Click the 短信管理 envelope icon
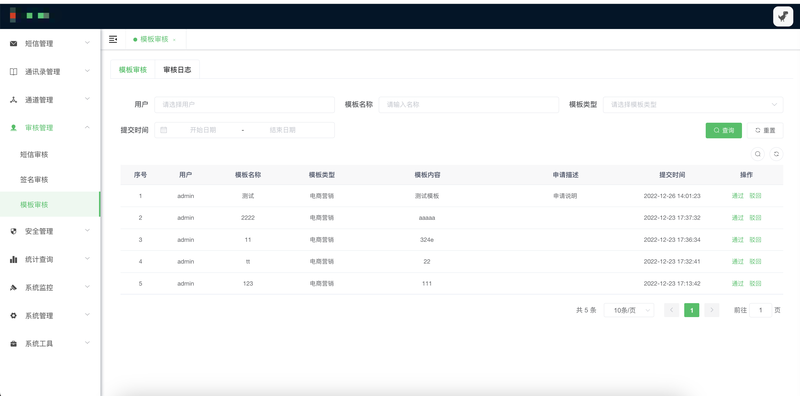The image size is (800, 396). [x=14, y=44]
